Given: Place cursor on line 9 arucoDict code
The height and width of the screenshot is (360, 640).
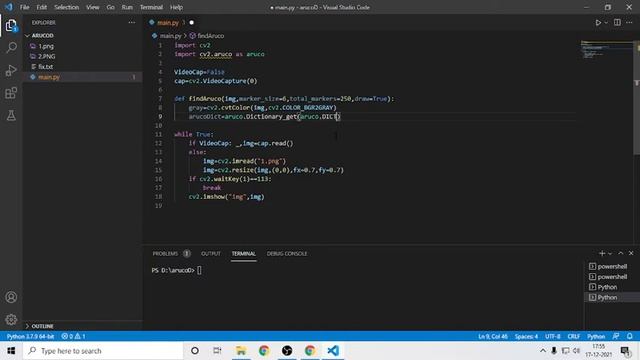Looking at the screenshot, I should pos(264,117).
